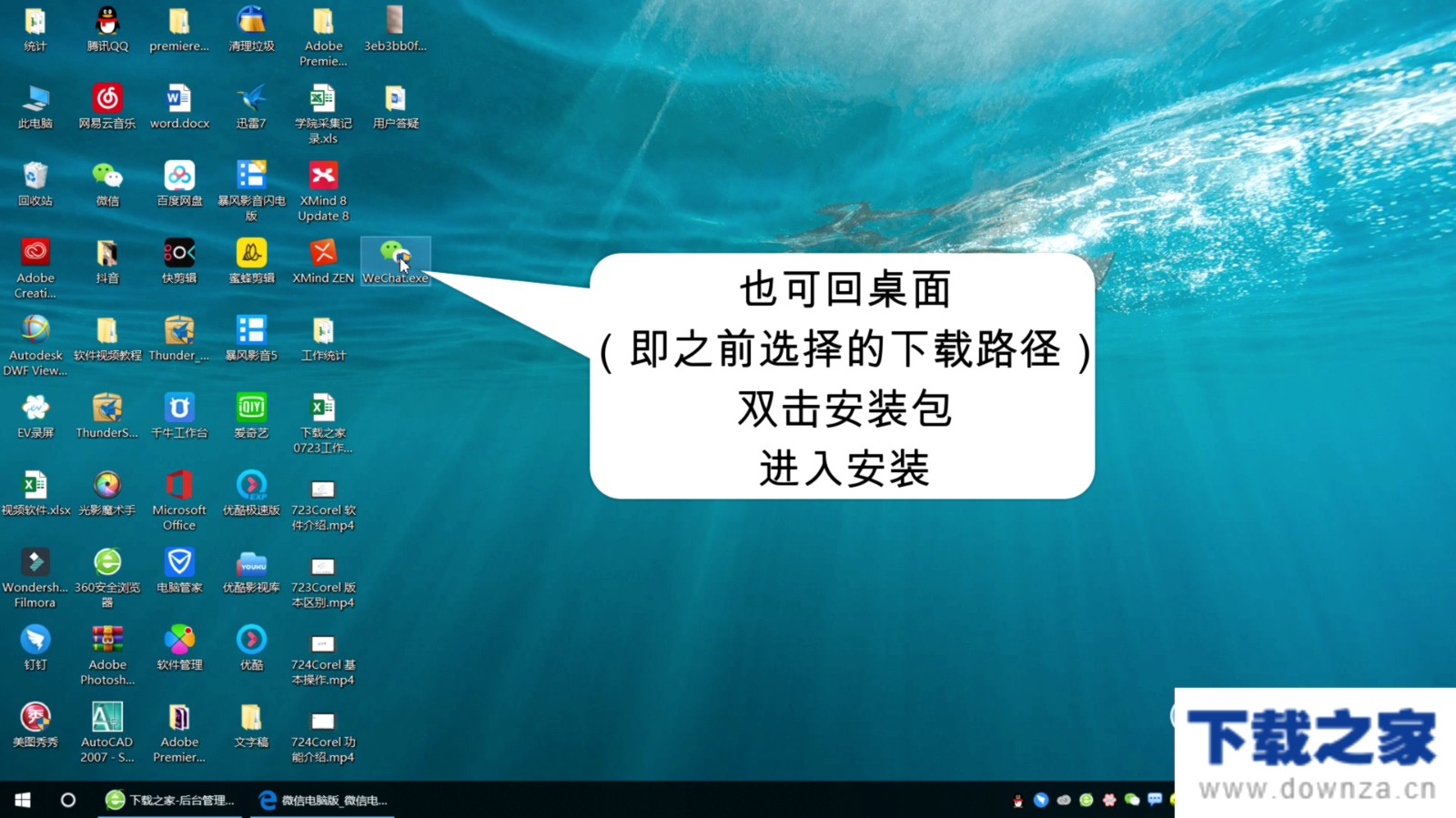This screenshot has height=818, width=1456.
Task: Select 下载之家0723工作 excel file
Action: tap(323, 422)
